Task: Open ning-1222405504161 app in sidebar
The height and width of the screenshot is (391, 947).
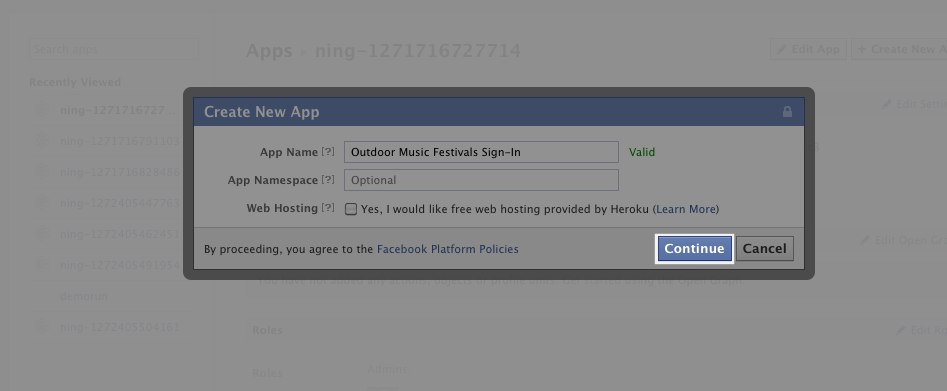Action: (x=120, y=328)
